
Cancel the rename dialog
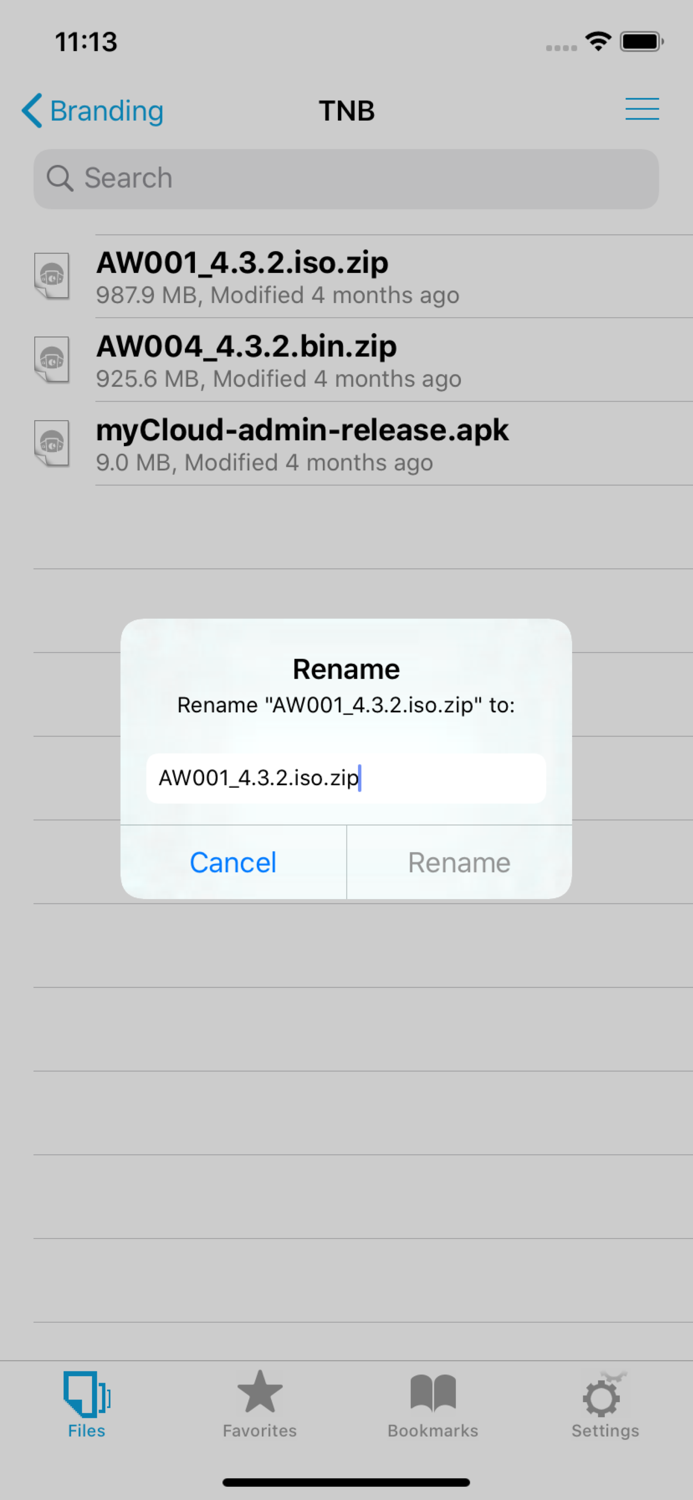[x=232, y=862]
